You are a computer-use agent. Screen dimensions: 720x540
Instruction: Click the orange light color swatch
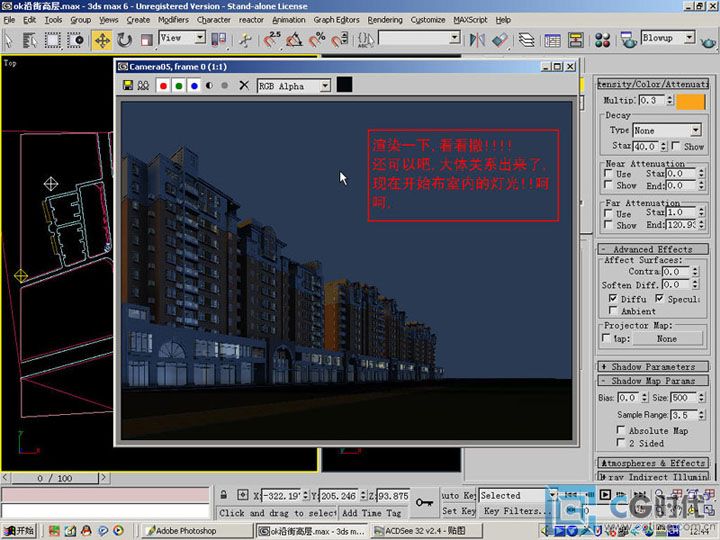pos(691,101)
